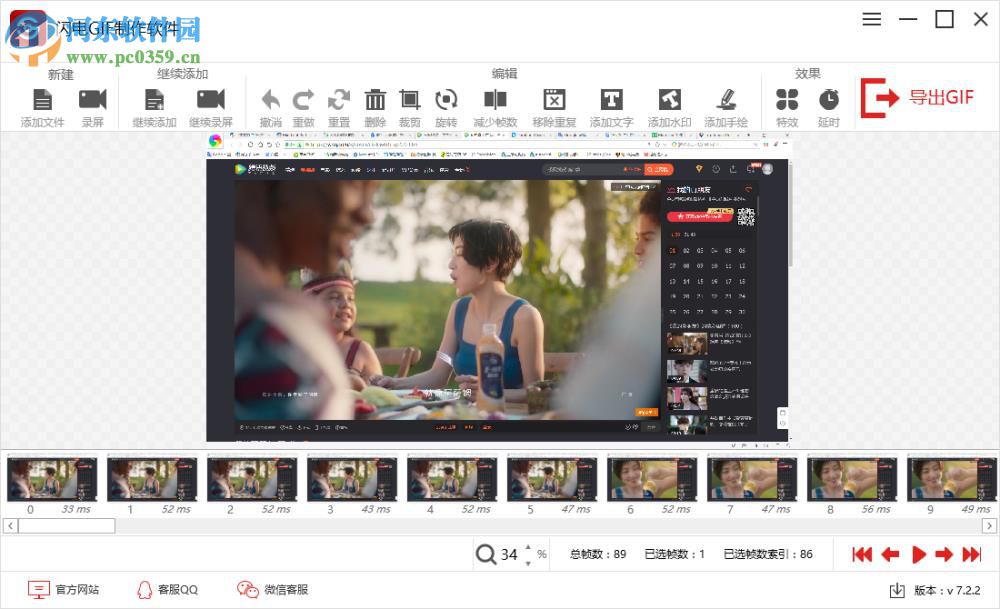The width and height of the screenshot is (1000, 609).
Task: Click the version update download icon
Action: (x=897, y=591)
